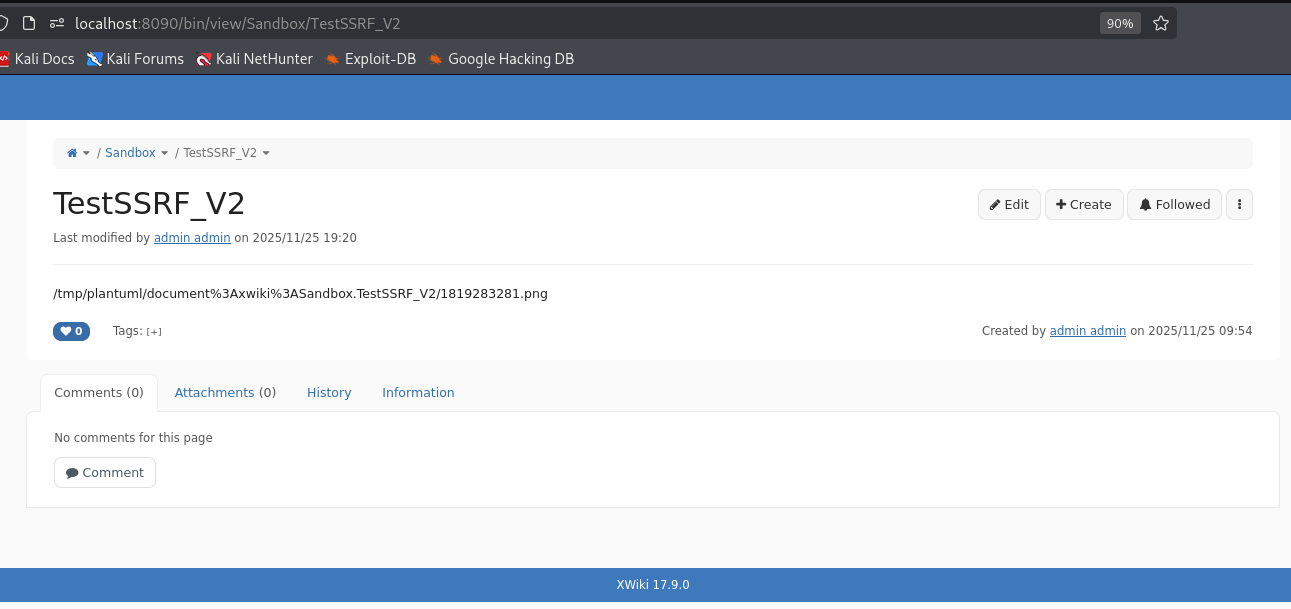Open the Kali Docs bookmark

tap(37, 59)
